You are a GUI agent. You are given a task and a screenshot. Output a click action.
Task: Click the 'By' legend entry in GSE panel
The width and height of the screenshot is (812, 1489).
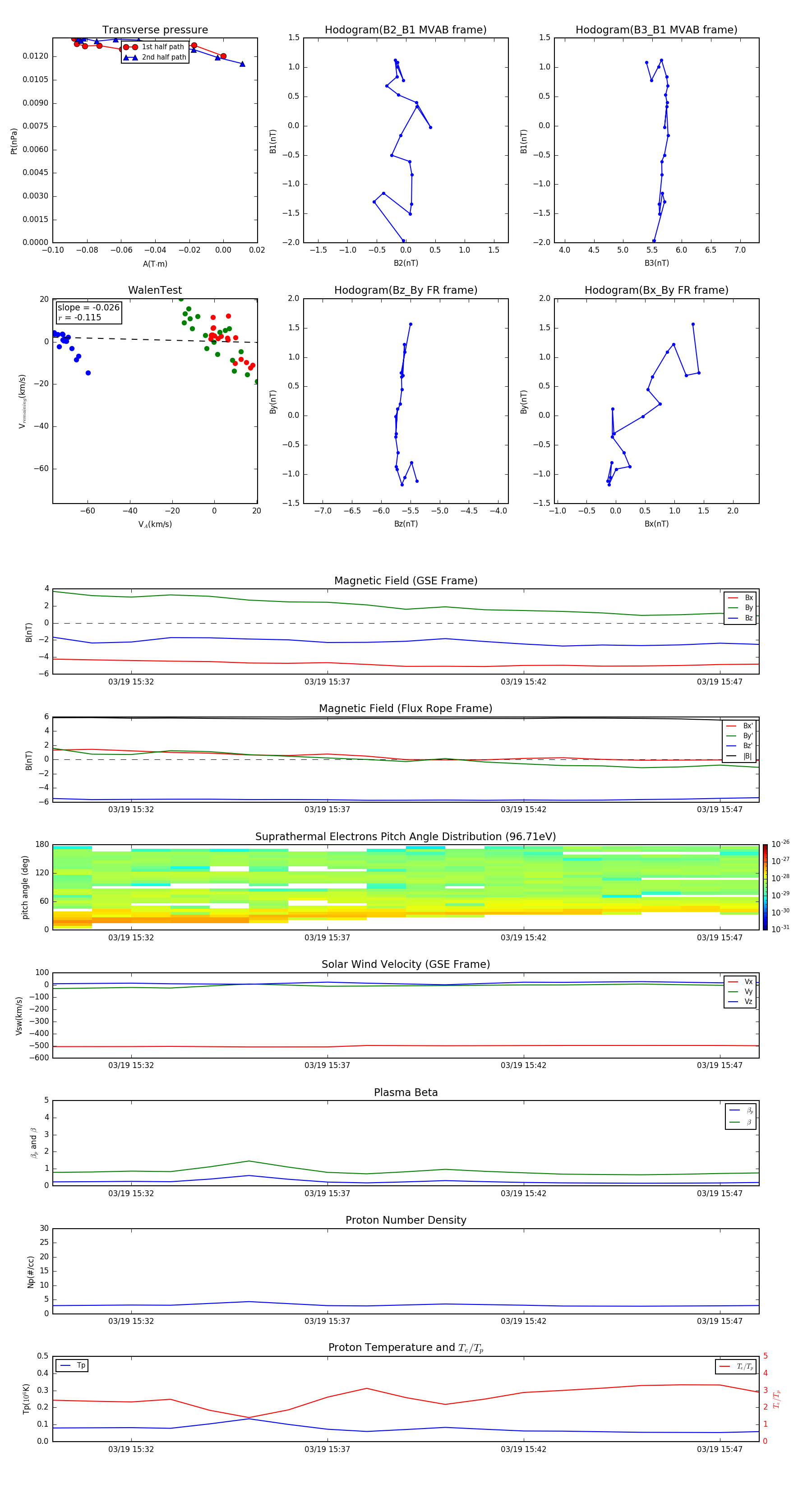click(x=740, y=607)
